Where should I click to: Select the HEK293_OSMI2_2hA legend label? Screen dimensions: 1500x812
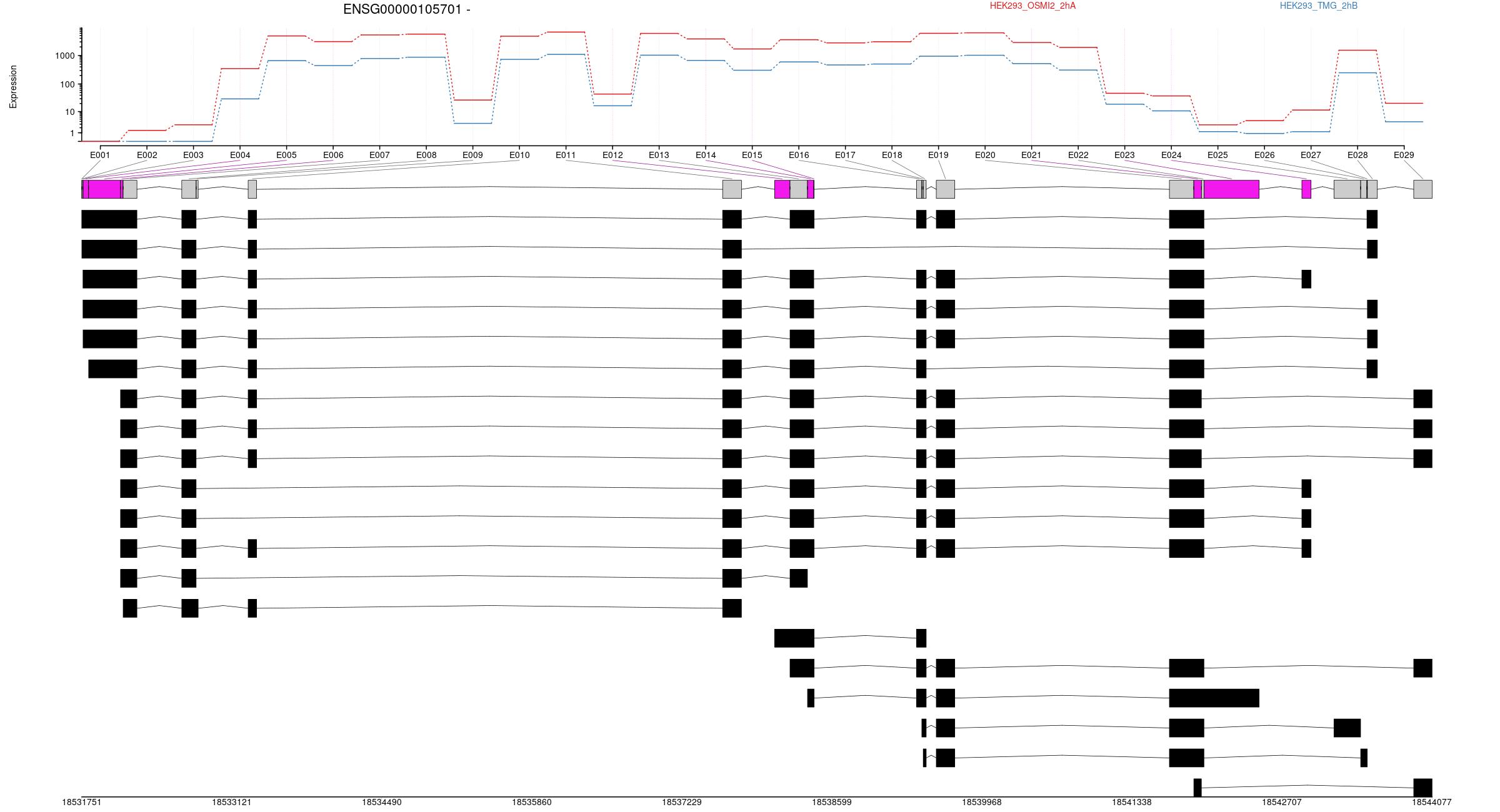1032,6
